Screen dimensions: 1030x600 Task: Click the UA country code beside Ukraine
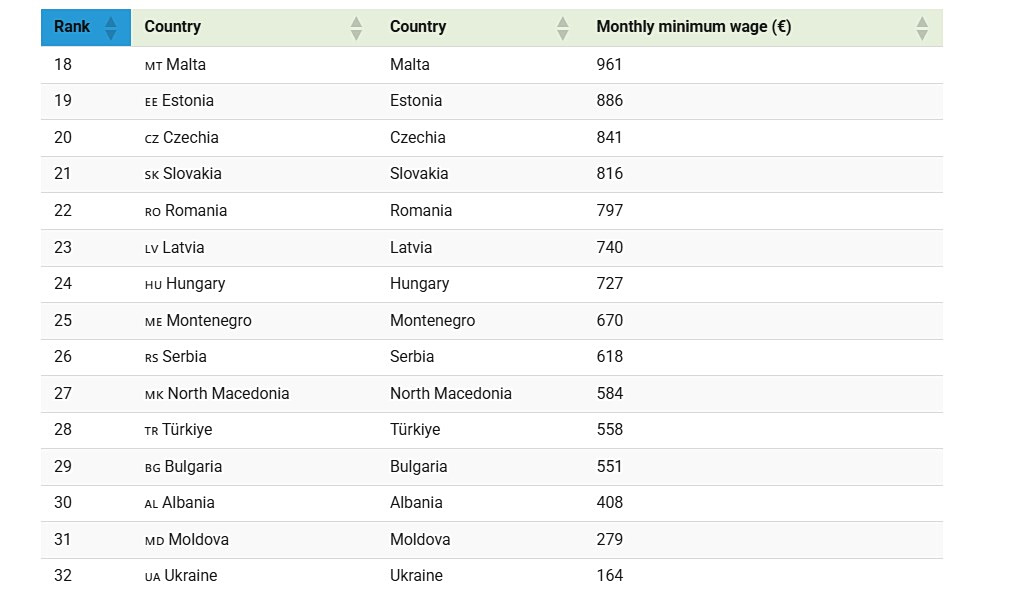[x=153, y=577]
